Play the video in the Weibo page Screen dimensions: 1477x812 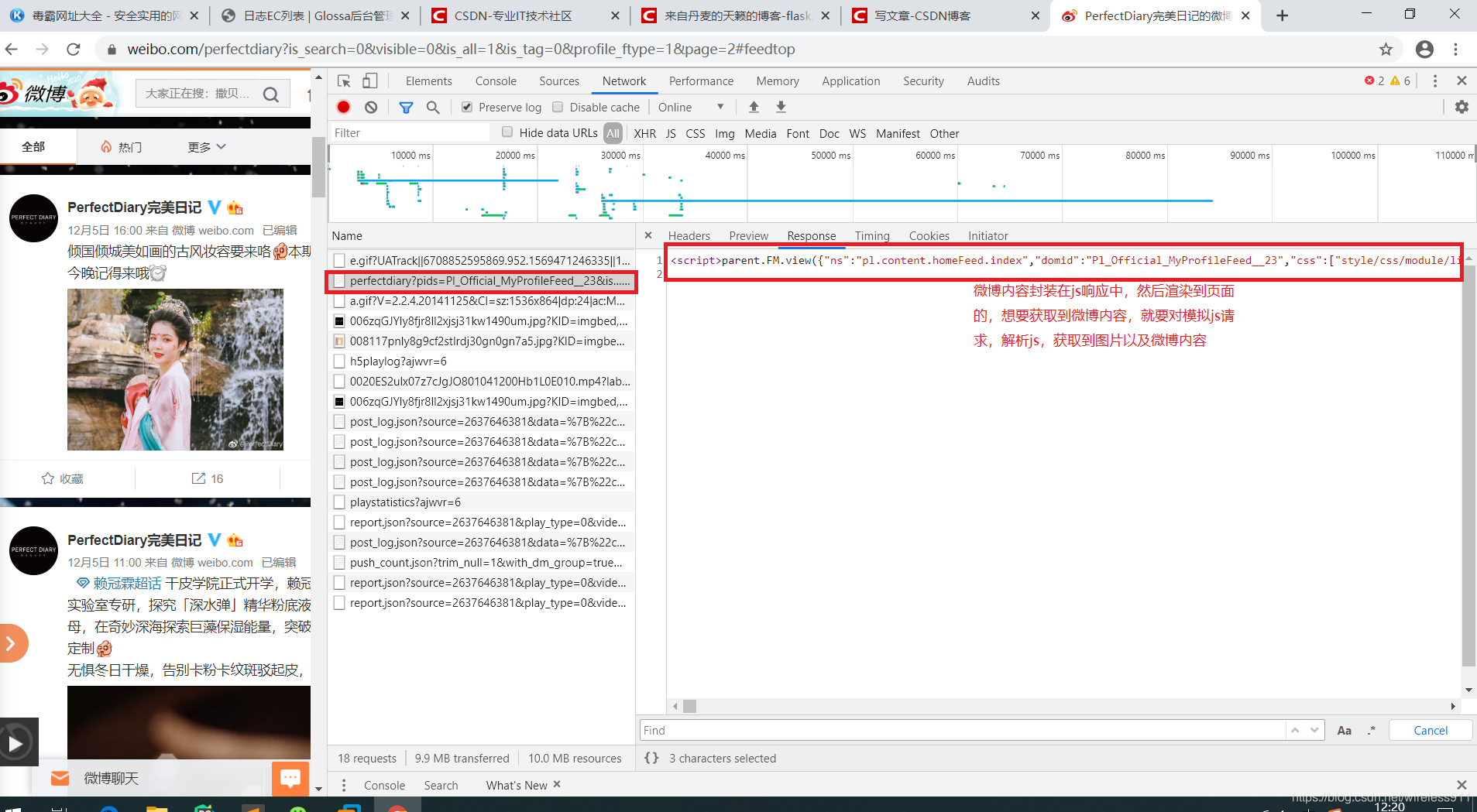tap(15, 743)
